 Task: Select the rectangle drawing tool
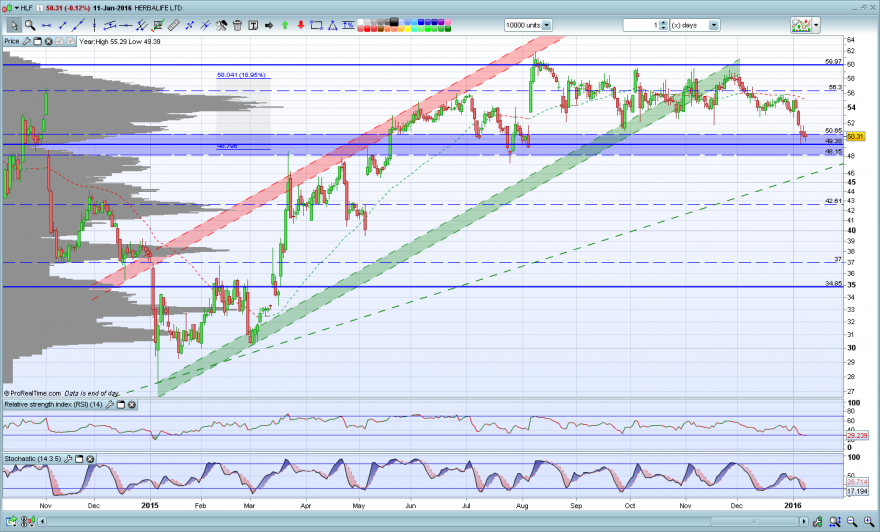(x=317, y=25)
